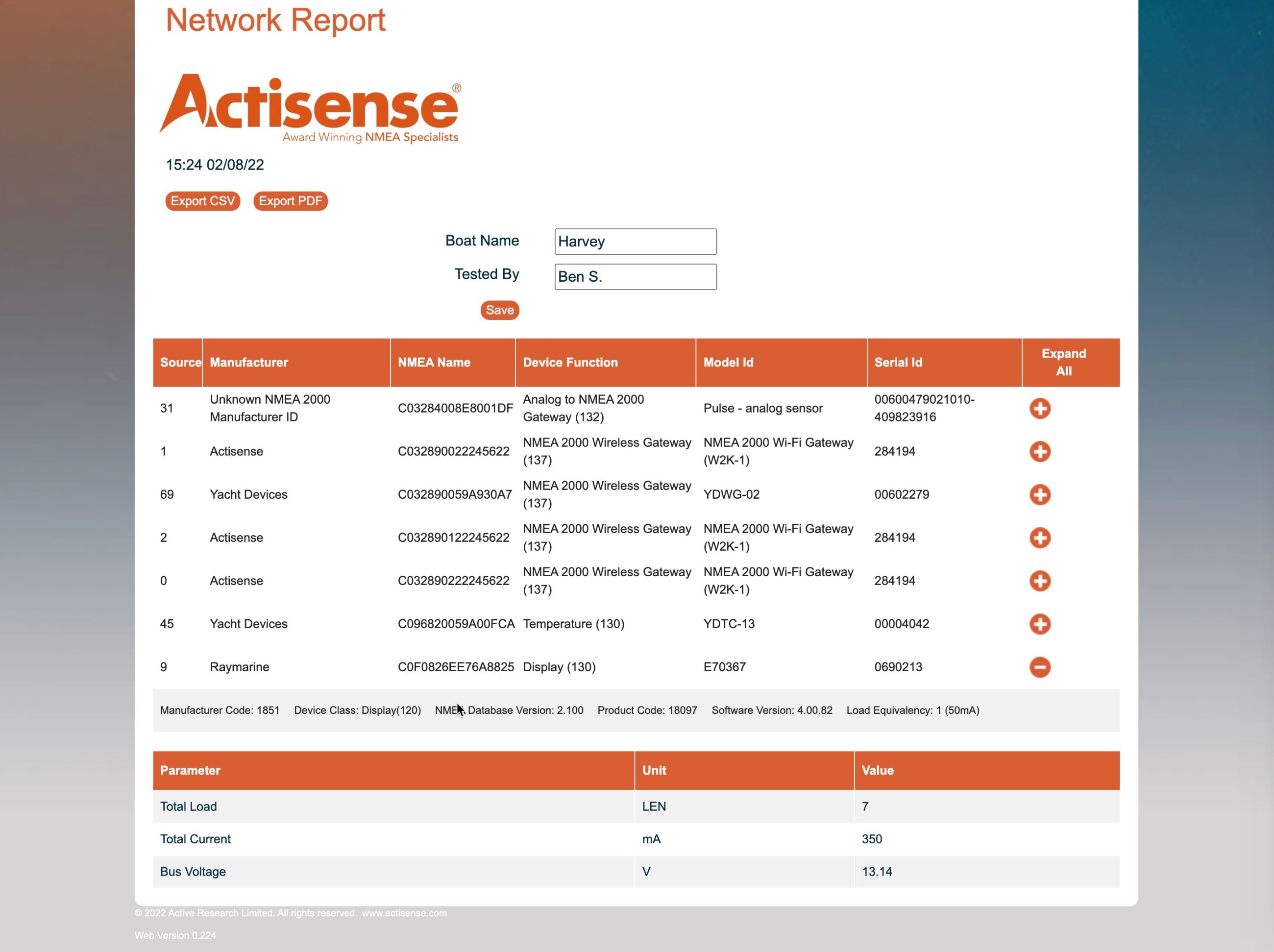Click Load Equivalency: 1 (50mA) detail

pyautogui.click(x=912, y=710)
